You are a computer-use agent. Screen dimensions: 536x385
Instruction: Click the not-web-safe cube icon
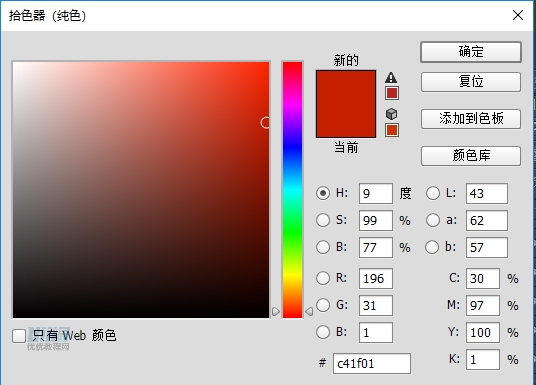tap(391, 114)
